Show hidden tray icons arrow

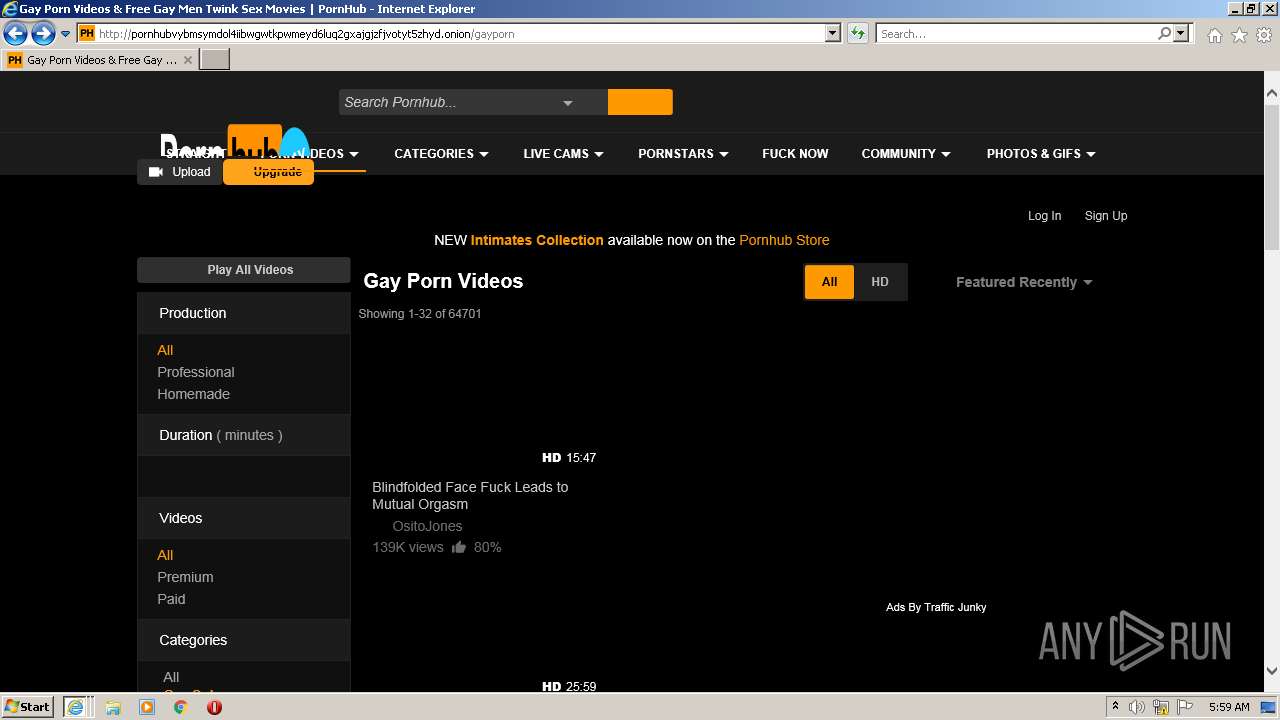click(1115, 707)
